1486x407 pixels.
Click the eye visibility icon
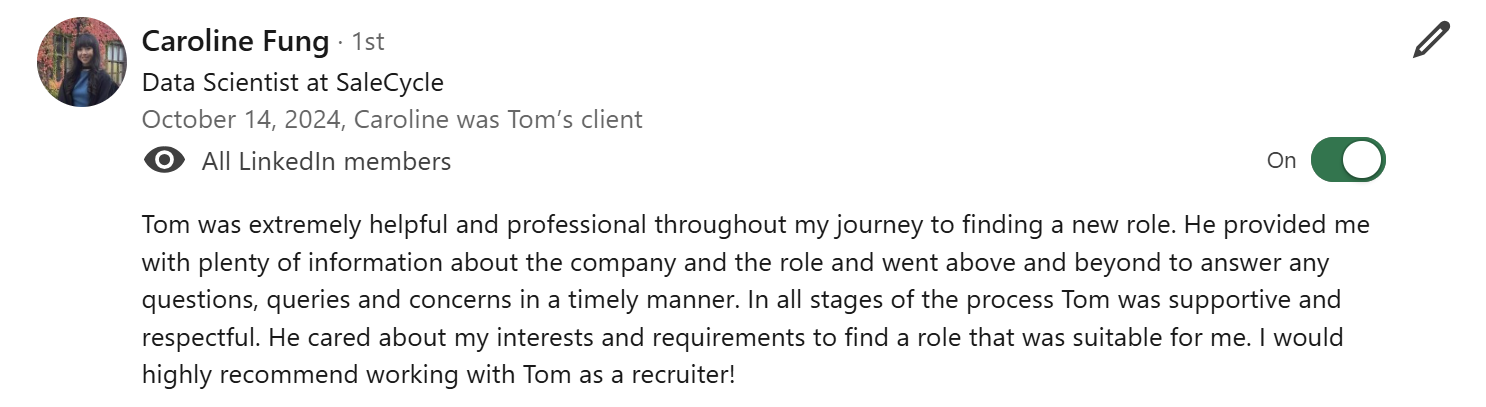point(164,161)
